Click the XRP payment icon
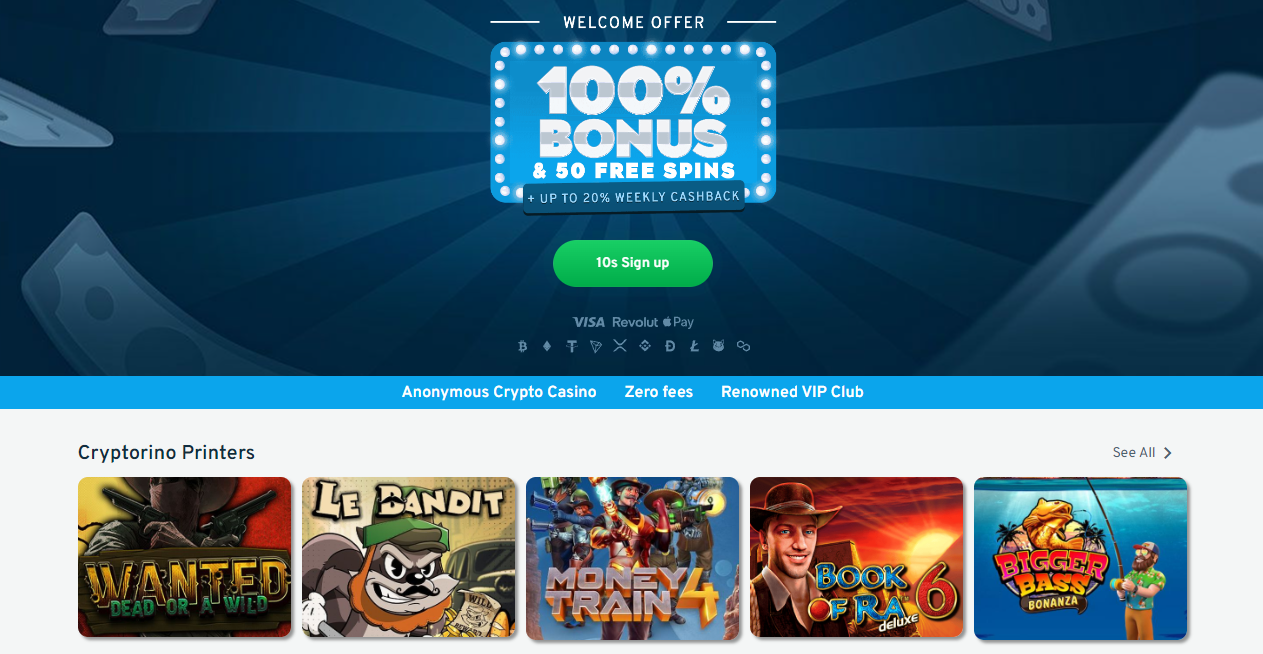 (x=620, y=346)
